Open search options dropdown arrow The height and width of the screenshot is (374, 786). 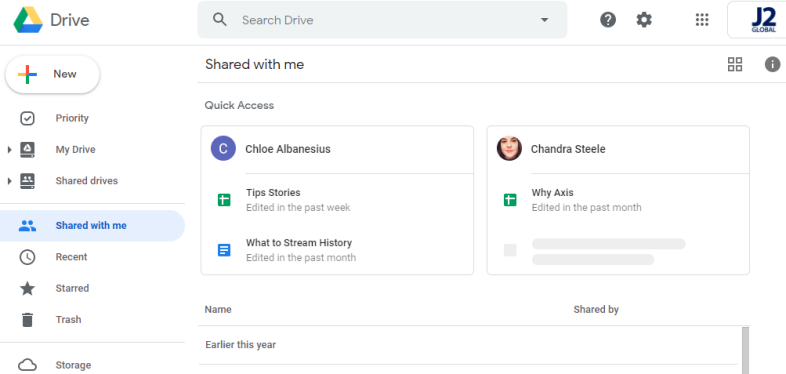[x=544, y=20]
